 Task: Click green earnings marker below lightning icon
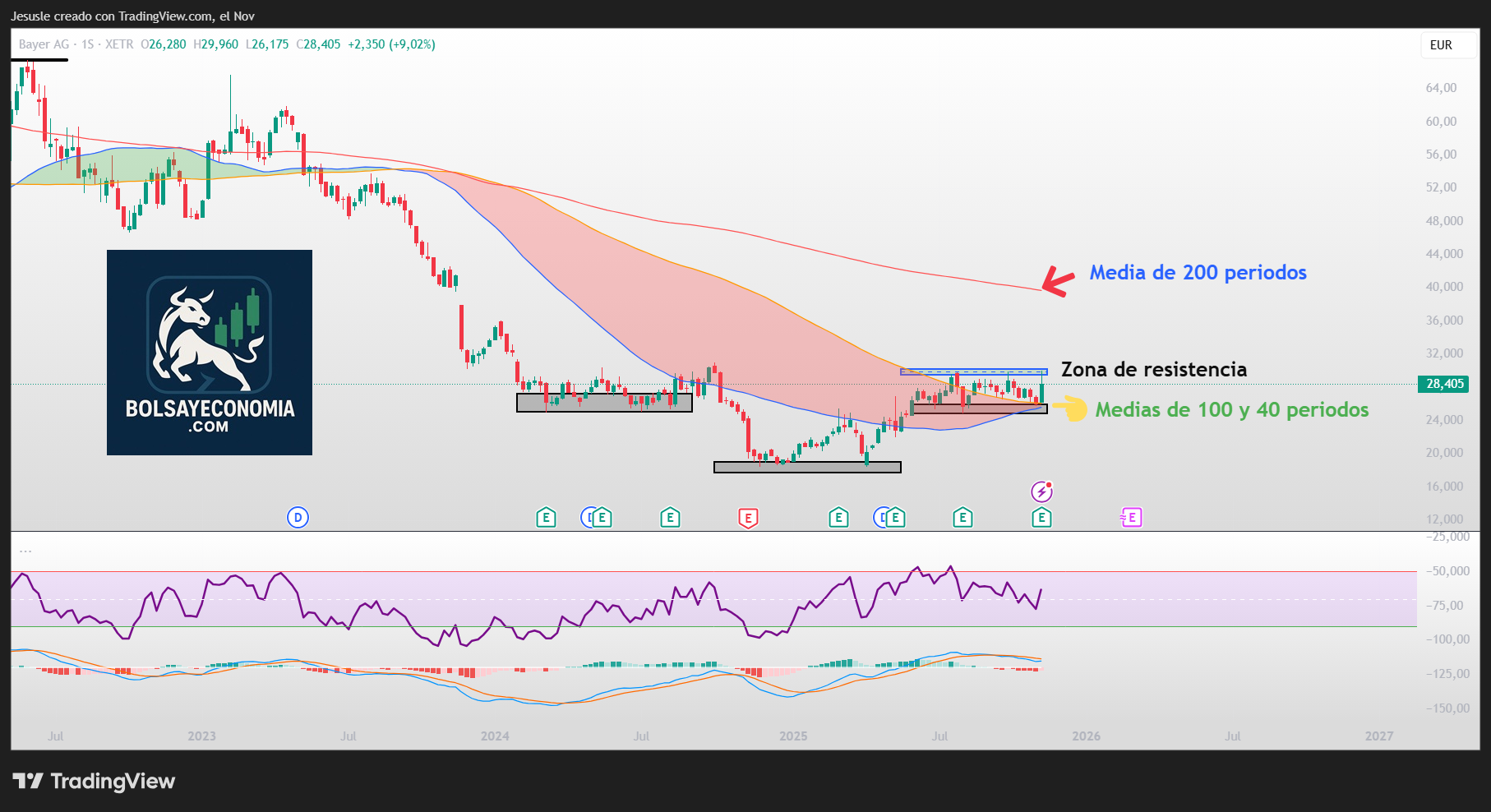[x=1041, y=518]
